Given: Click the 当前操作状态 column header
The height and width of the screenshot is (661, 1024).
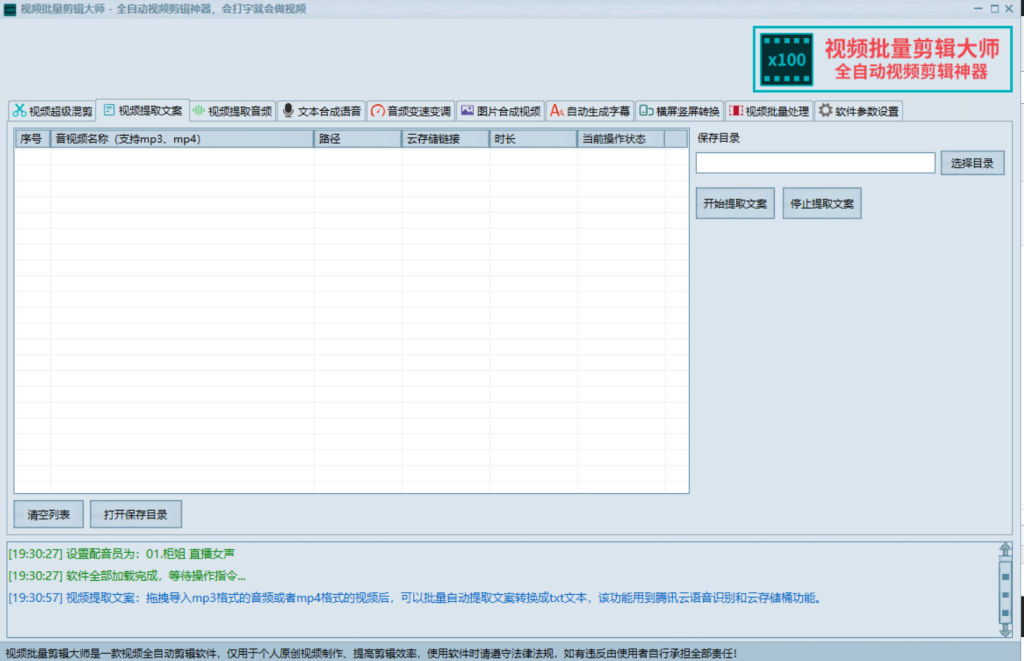Looking at the screenshot, I should pos(621,138).
